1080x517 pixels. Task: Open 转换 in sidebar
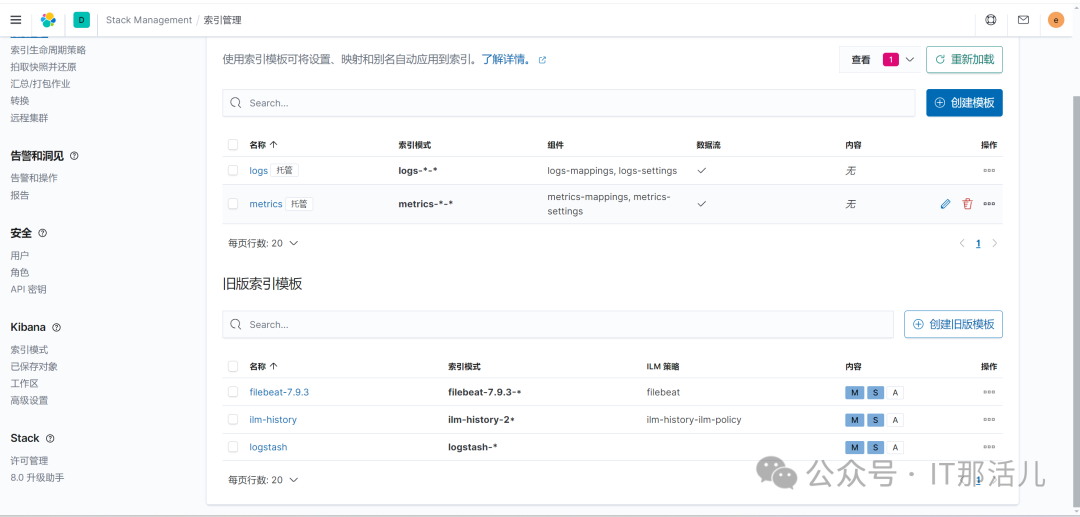(x=20, y=101)
